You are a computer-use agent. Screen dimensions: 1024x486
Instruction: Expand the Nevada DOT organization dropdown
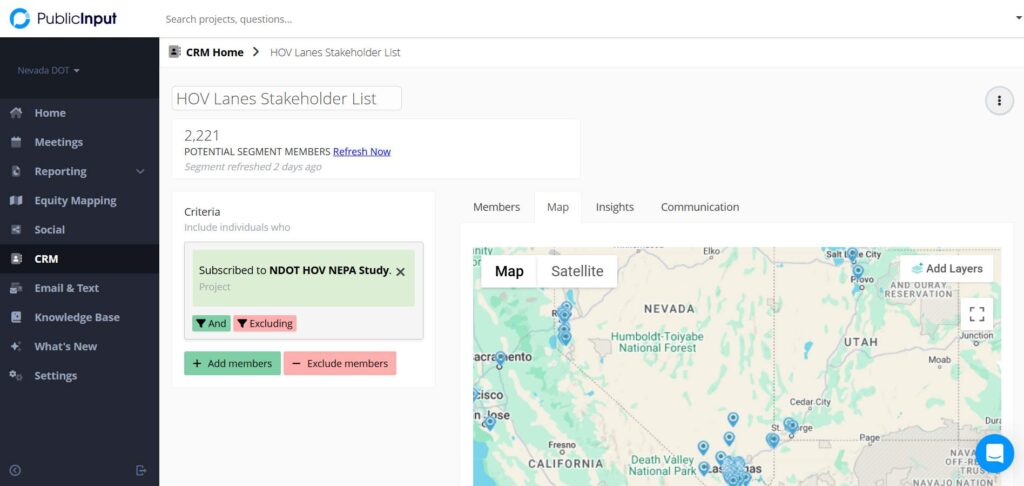click(49, 71)
